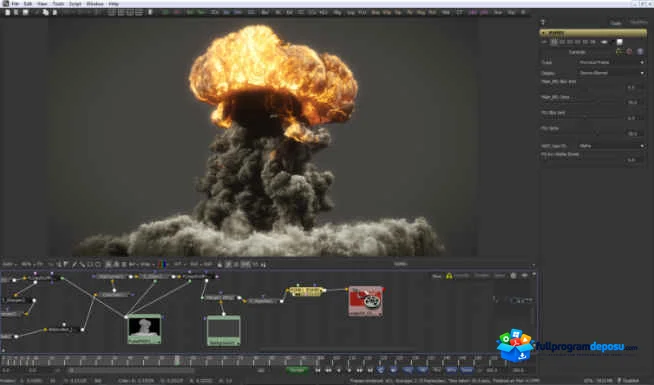The image size is (654, 385).
Task: Click the RGB color channel icon in the viewer toolbar
Action: 162,264
